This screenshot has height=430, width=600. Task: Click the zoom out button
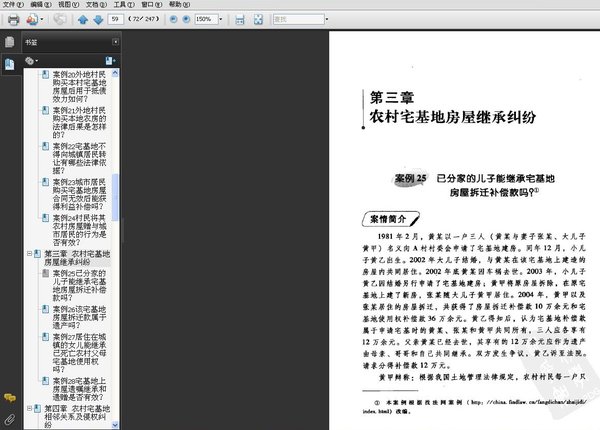point(173,19)
